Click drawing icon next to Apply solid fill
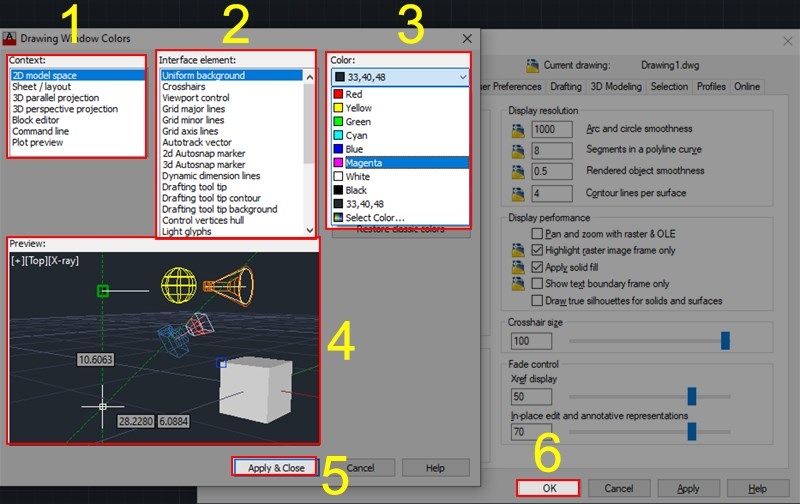 [x=518, y=267]
